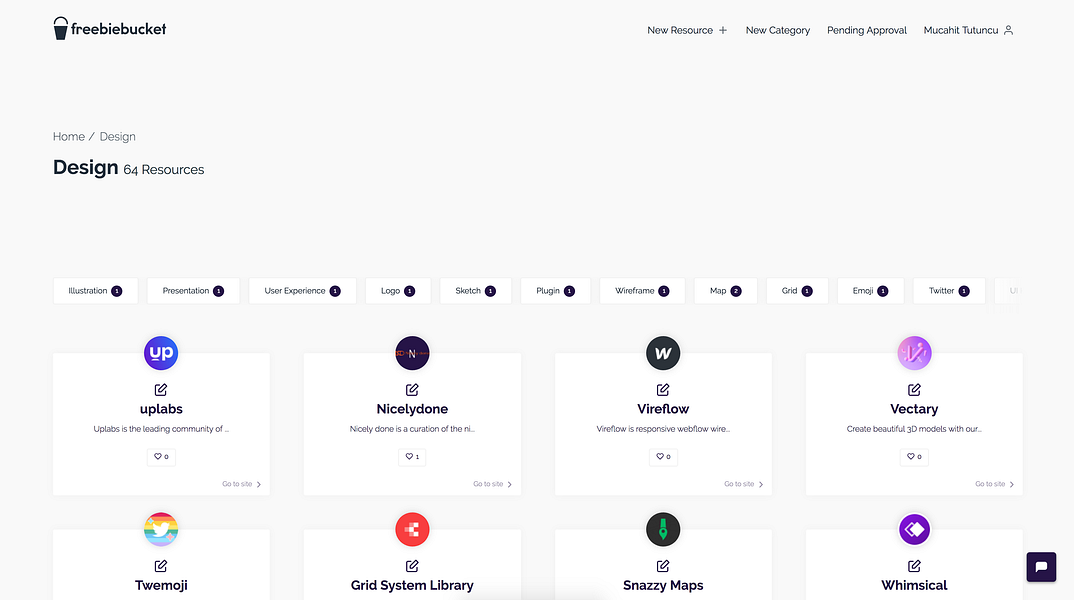Click the uplabs logo avatar
The image size is (1074, 600).
click(161, 353)
